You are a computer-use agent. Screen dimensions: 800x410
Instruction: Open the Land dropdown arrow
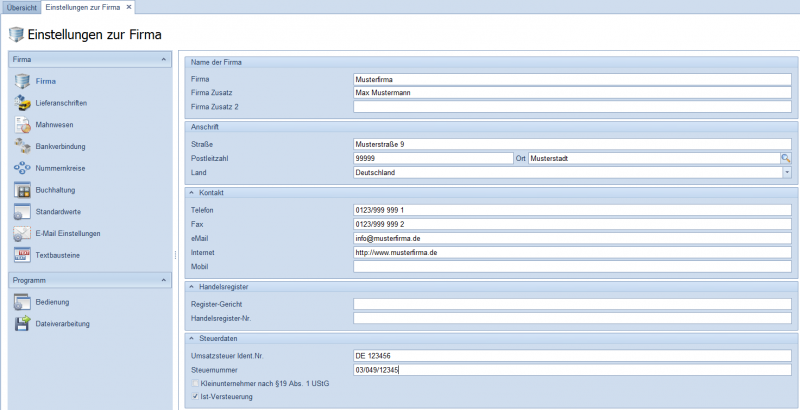pyautogui.click(x=786, y=172)
